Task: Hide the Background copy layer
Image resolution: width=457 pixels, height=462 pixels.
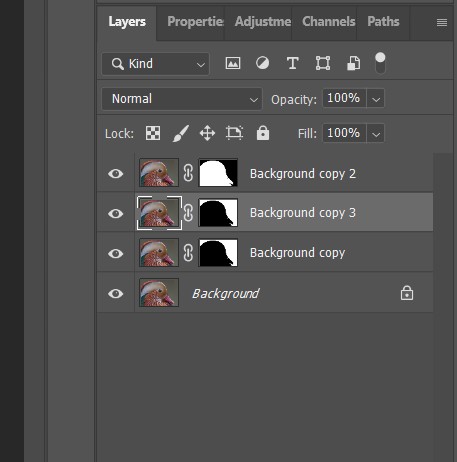Action: [x=116, y=253]
